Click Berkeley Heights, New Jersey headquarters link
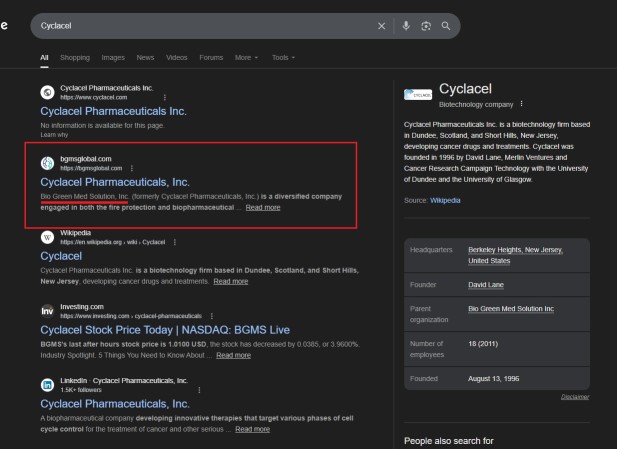 point(515,255)
